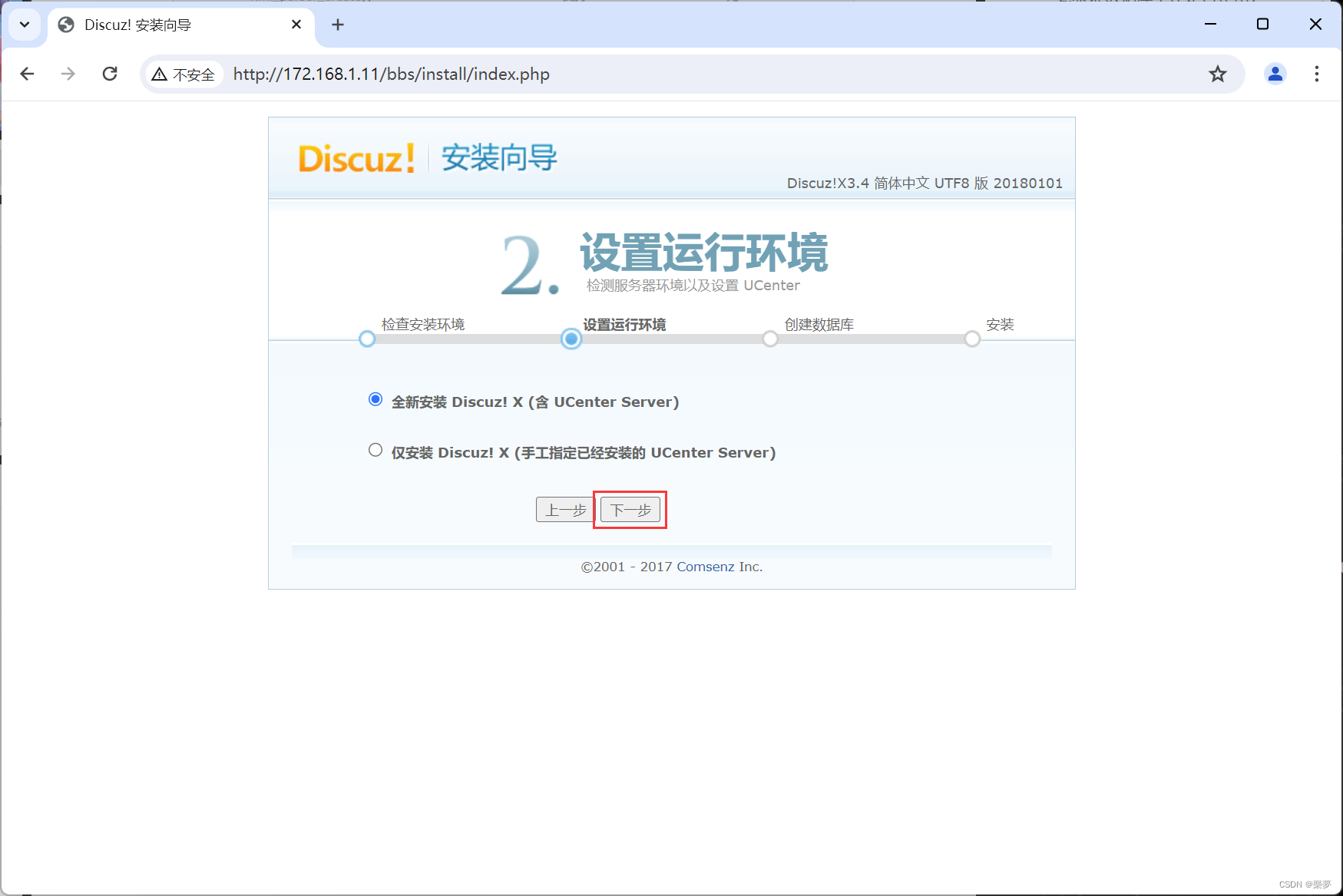This screenshot has height=896, width=1343.
Task: Click the 检查安装环境 step marker
Action: [367, 339]
